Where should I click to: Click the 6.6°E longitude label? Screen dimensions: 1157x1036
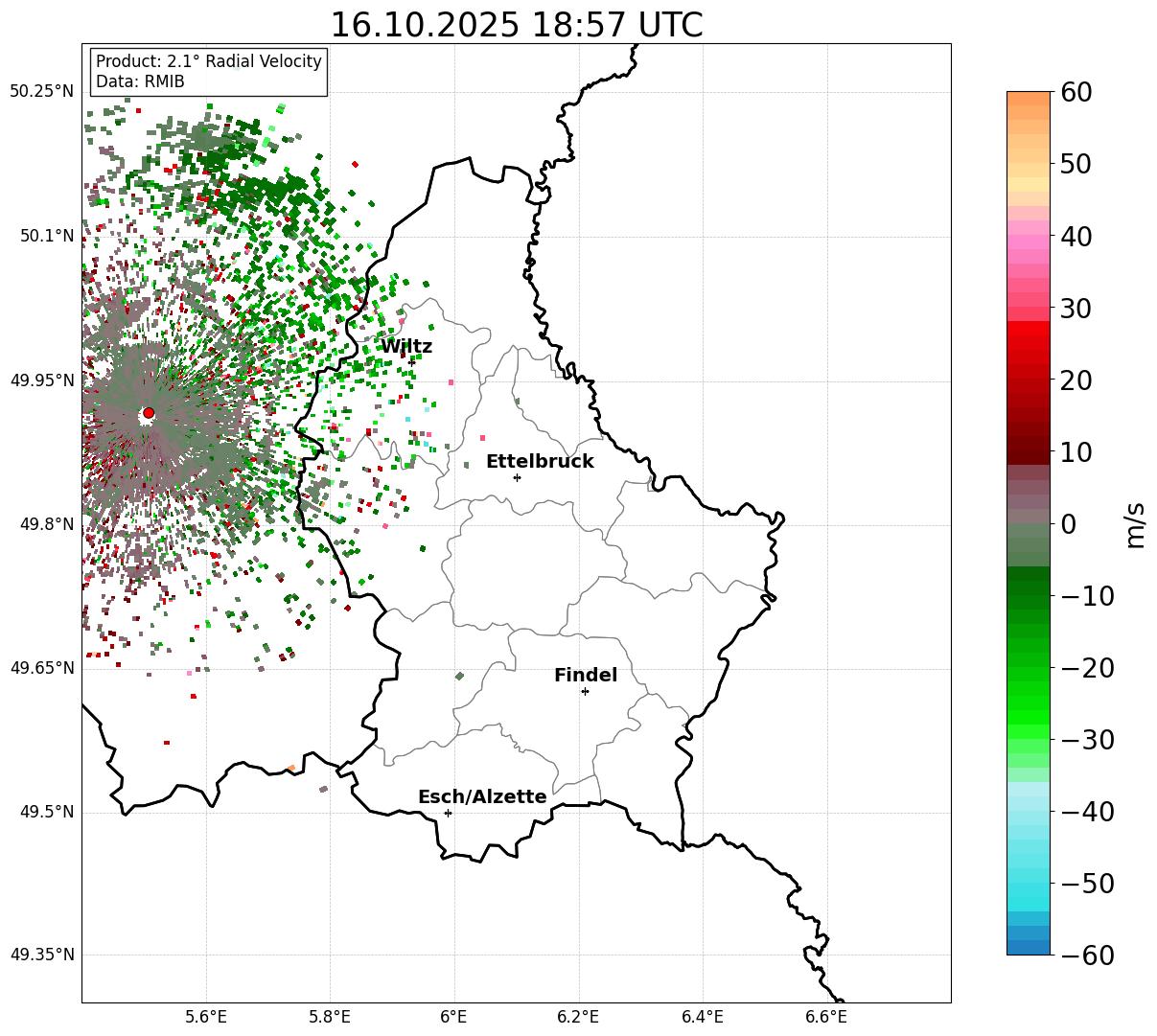[826, 1017]
